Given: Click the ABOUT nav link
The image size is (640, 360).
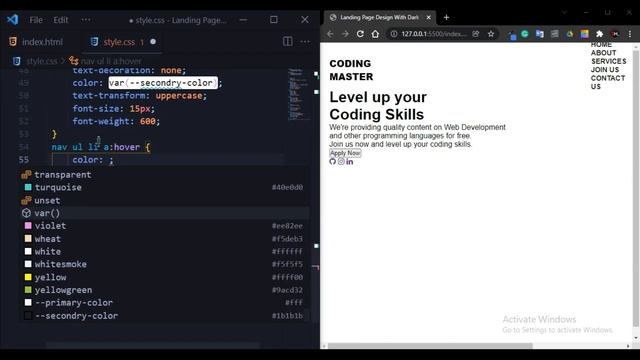Looking at the screenshot, I should (x=603, y=53).
